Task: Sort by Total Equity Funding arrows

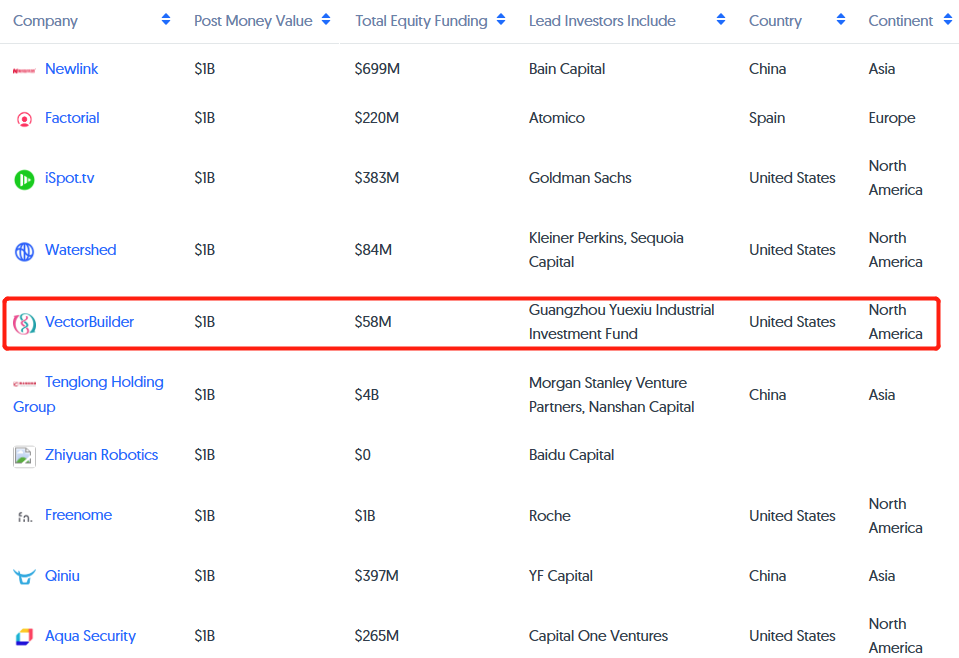Action: click(x=501, y=20)
